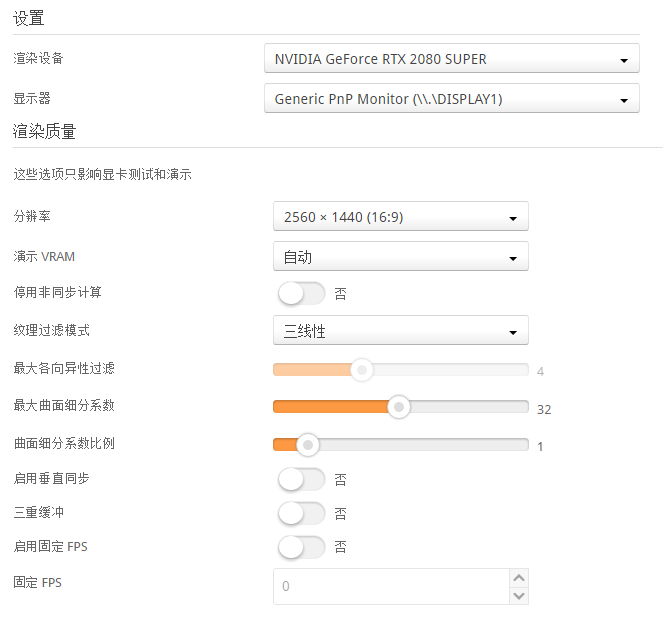Image resolution: width=663 pixels, height=624 pixels.
Task: Enable the 启用垂直同步 switch
Action: [x=301, y=479]
